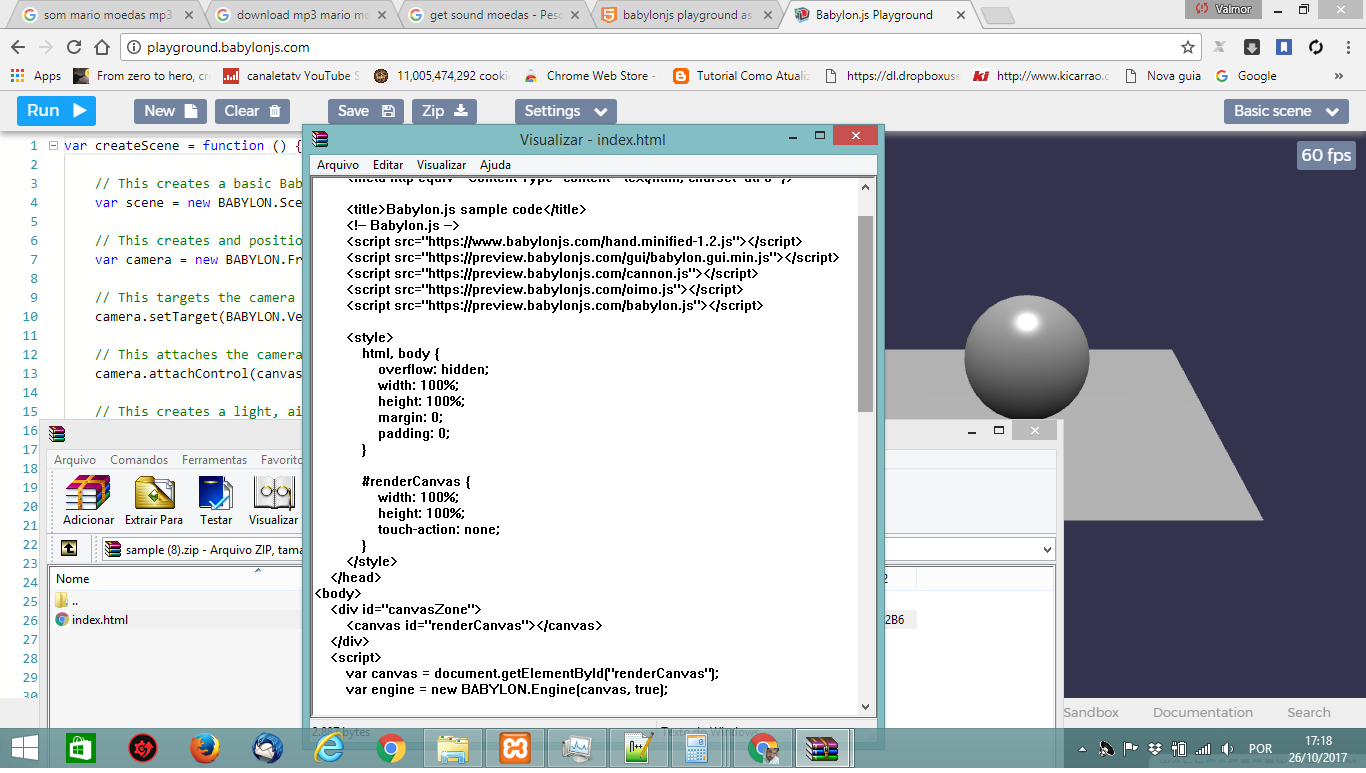This screenshot has height=773, width=1366.
Task: Bookmark page with the star icon
Action: coord(1188,47)
